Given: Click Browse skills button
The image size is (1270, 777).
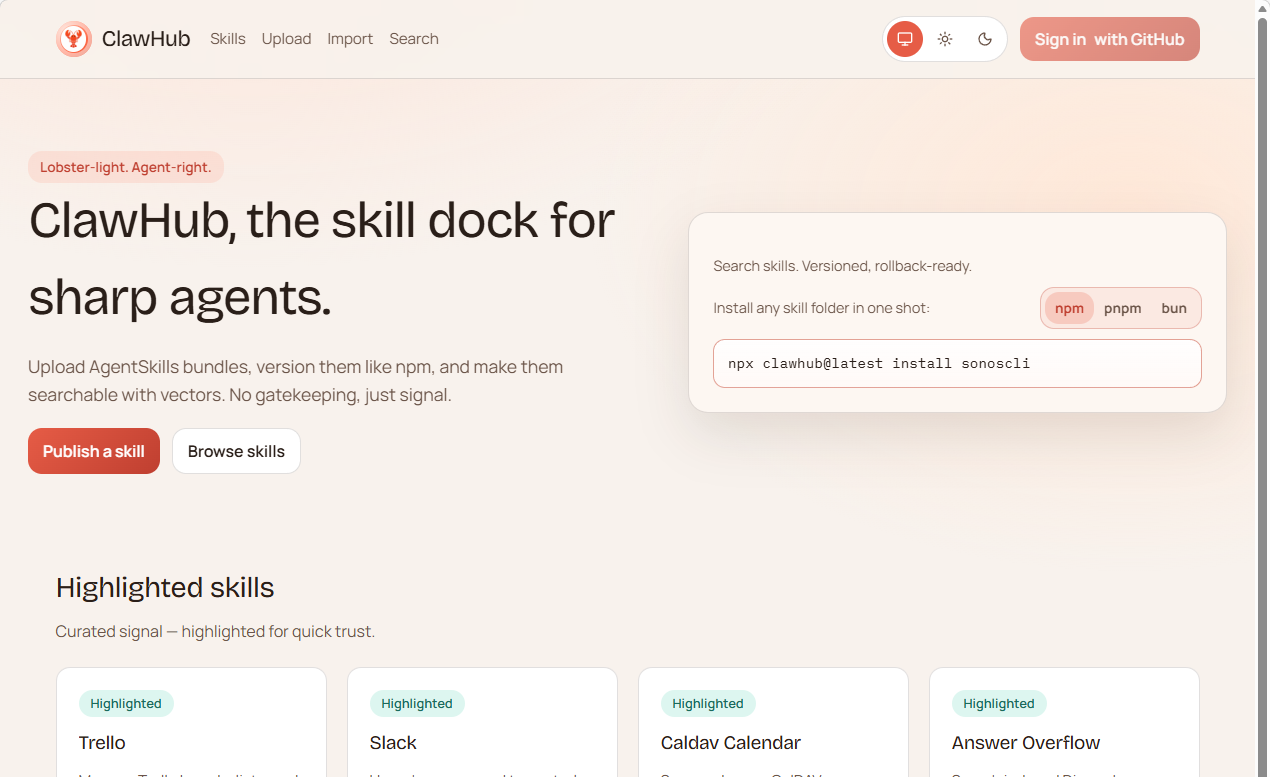Looking at the screenshot, I should (236, 451).
